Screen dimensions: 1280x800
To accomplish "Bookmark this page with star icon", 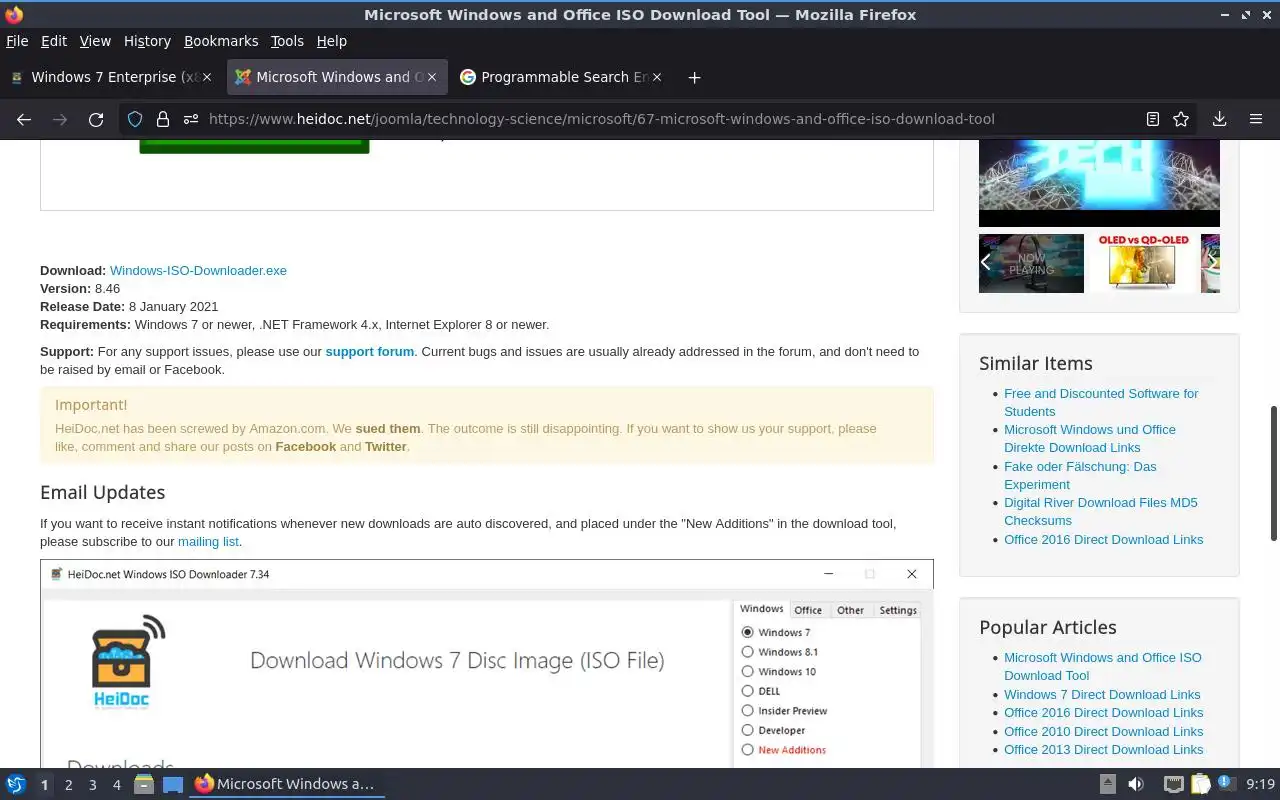I will click(x=1181, y=119).
